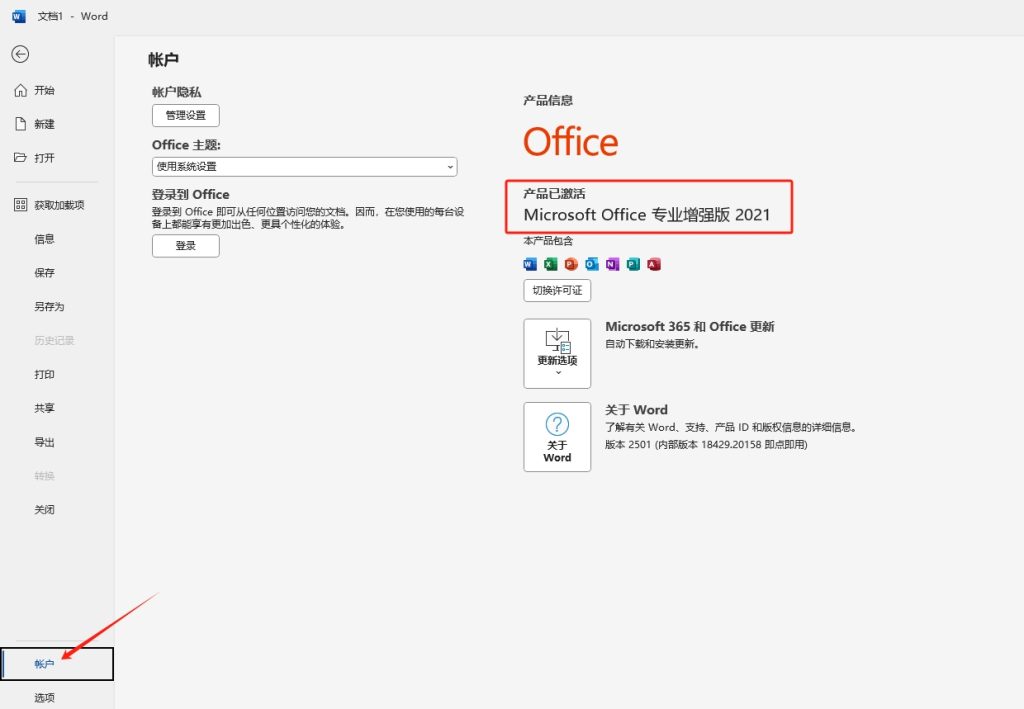Click the back arrow to return to document

pos(20,54)
